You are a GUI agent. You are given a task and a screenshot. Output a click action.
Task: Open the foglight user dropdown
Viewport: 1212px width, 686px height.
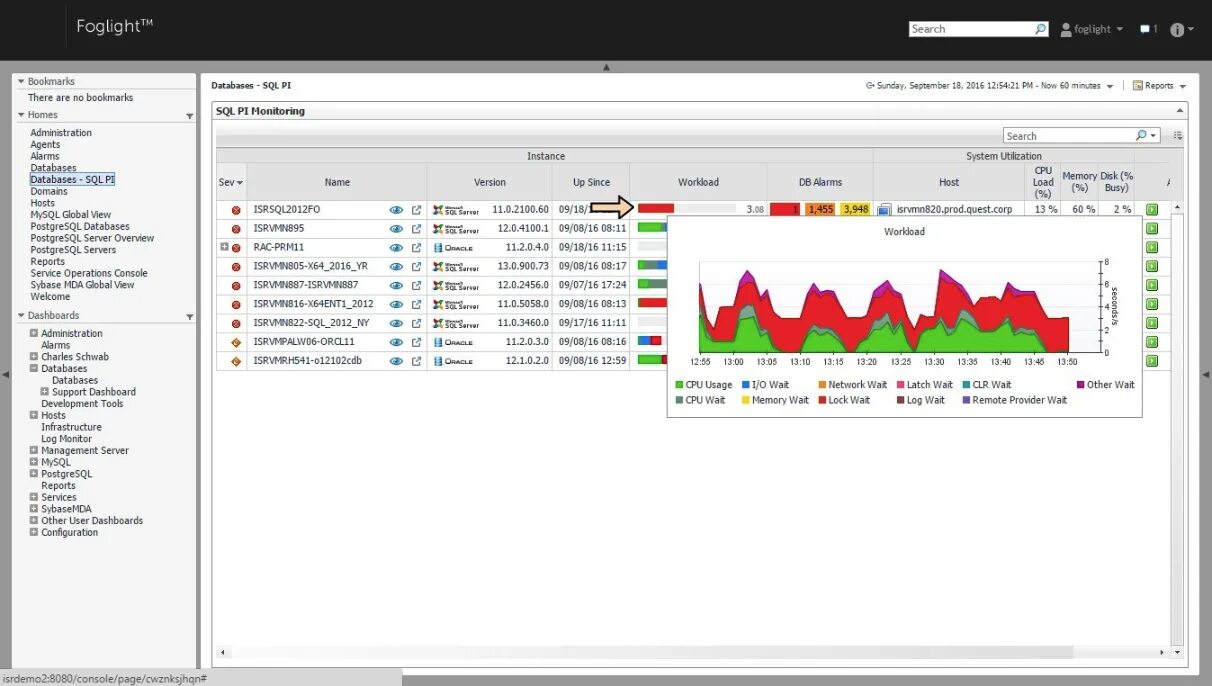1092,30
